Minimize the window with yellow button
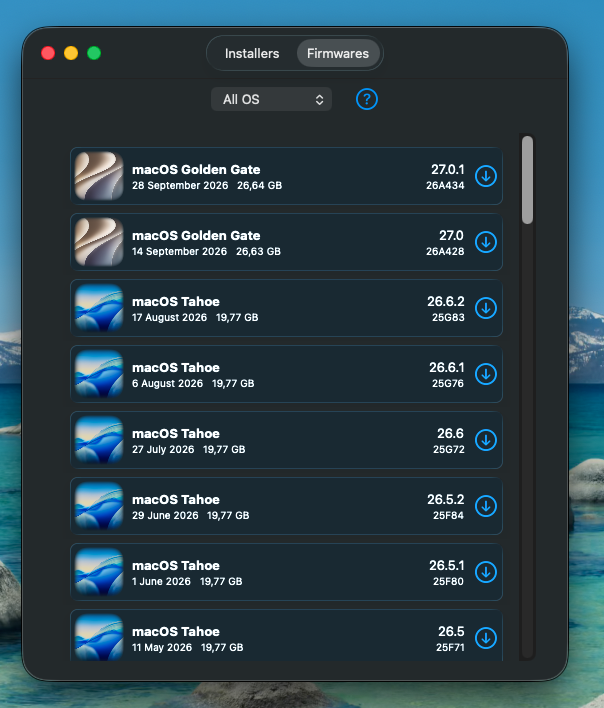The height and width of the screenshot is (708, 604). 71,53
